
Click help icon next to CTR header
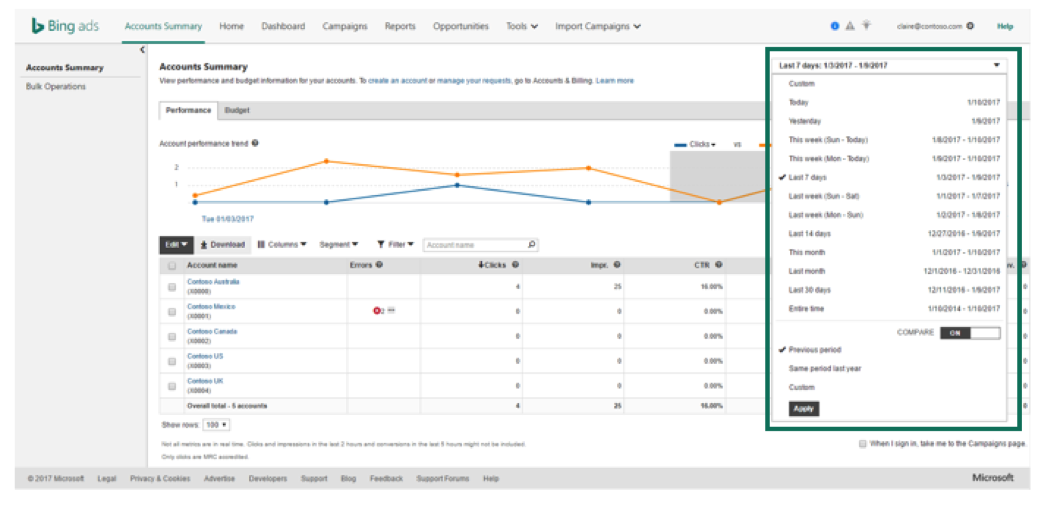(719, 265)
